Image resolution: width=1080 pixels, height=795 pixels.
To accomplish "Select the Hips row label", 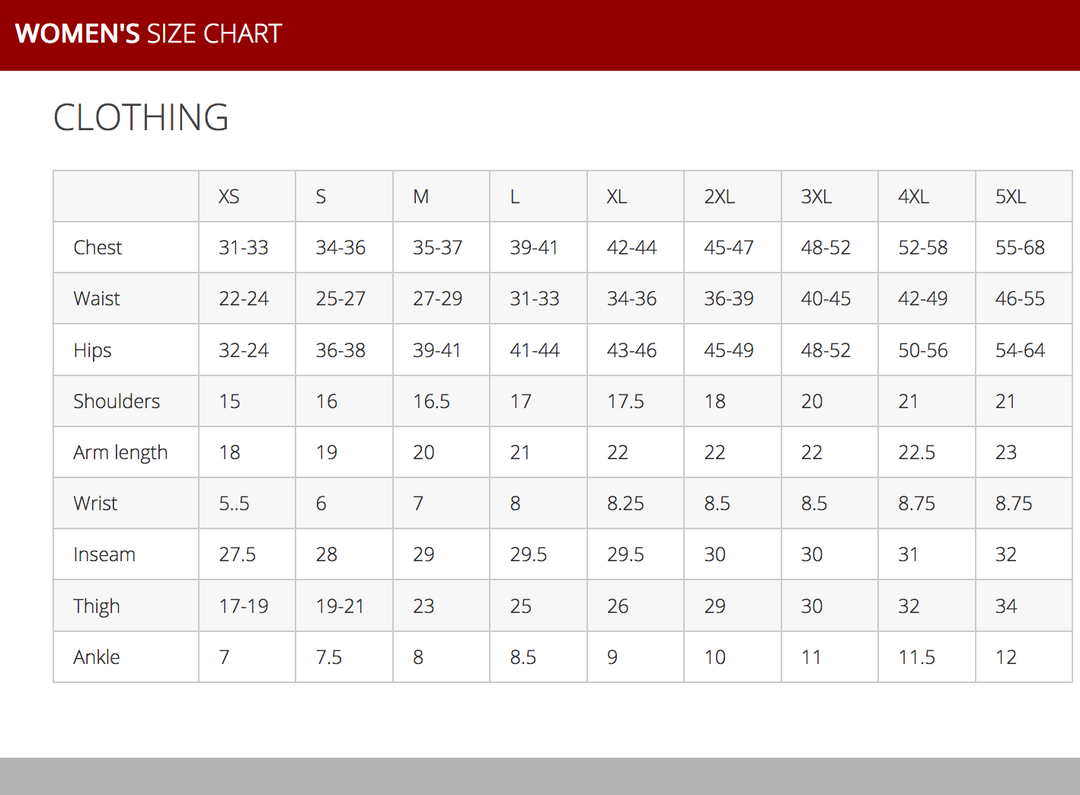I will tap(92, 351).
